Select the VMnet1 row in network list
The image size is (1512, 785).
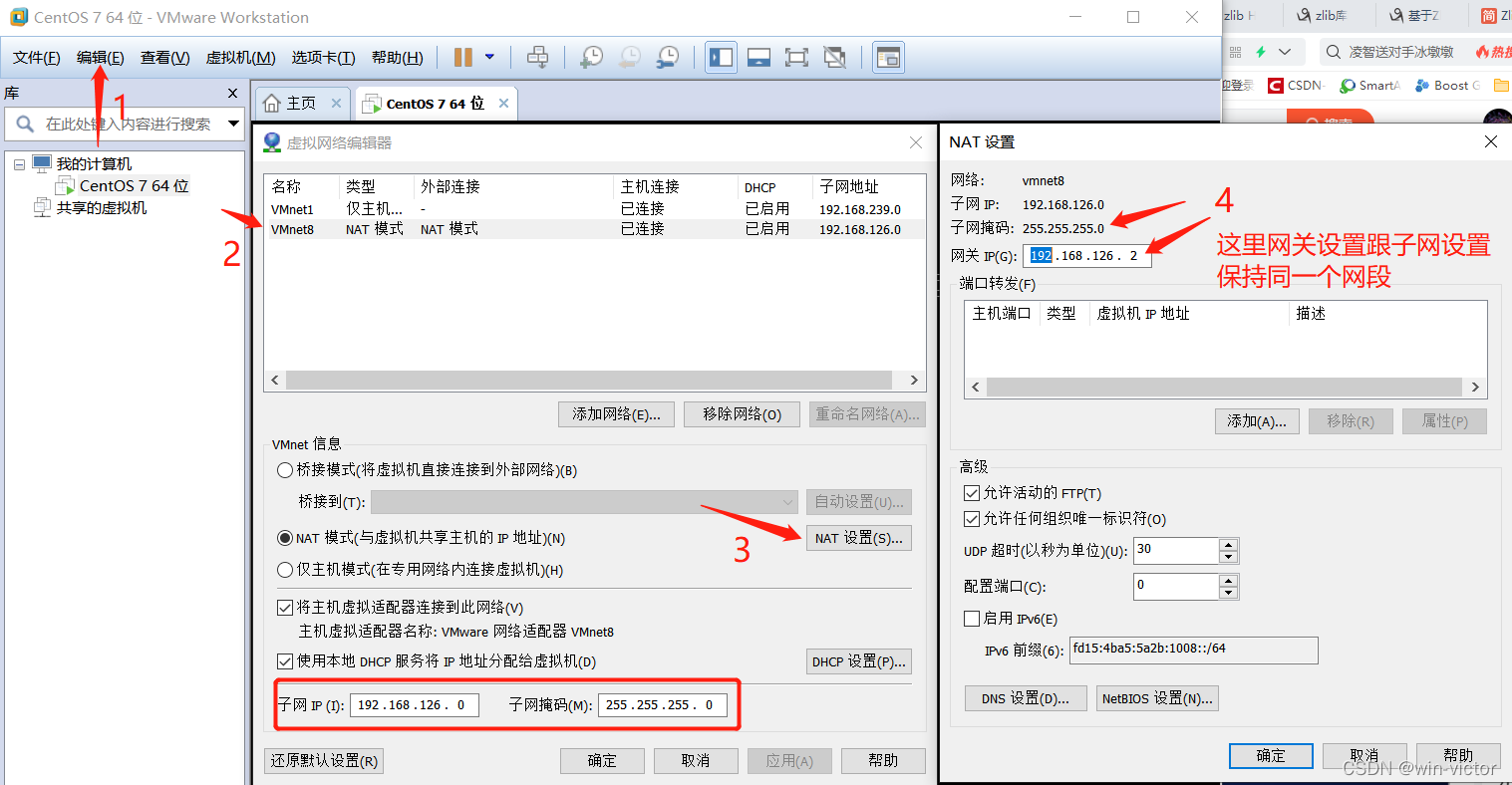tap(594, 209)
